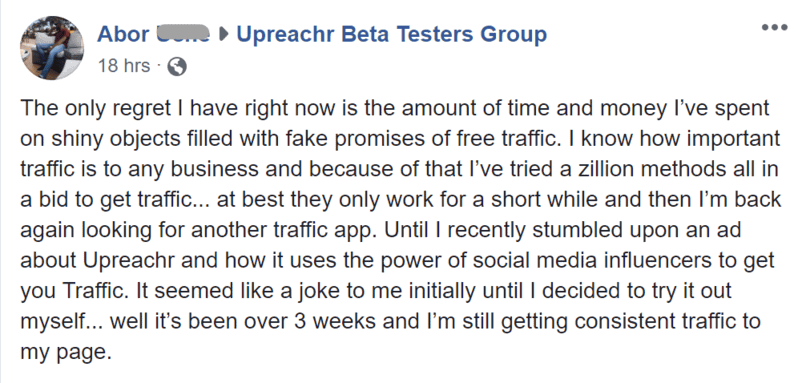This screenshot has width=798, height=383.
Task: Visit the Upreachr Beta Testers Group page
Action: pos(392,35)
